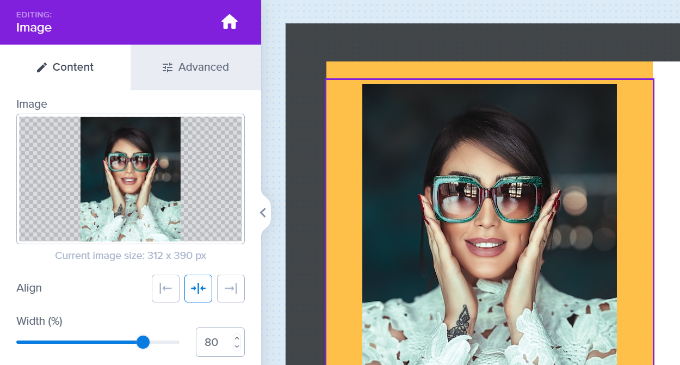Increase width with the stepper up arrow

(x=237, y=338)
